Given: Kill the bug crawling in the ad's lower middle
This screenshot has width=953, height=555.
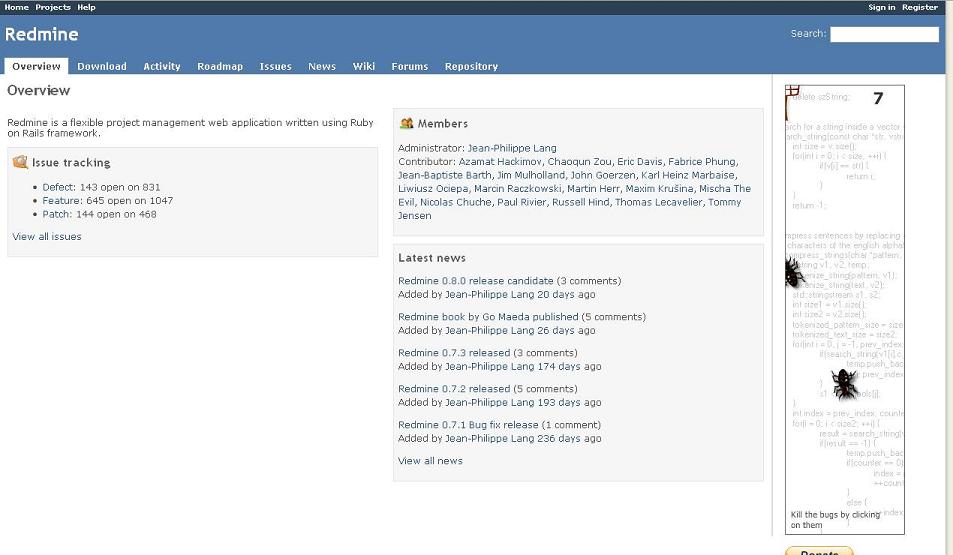Looking at the screenshot, I should coord(845,384).
